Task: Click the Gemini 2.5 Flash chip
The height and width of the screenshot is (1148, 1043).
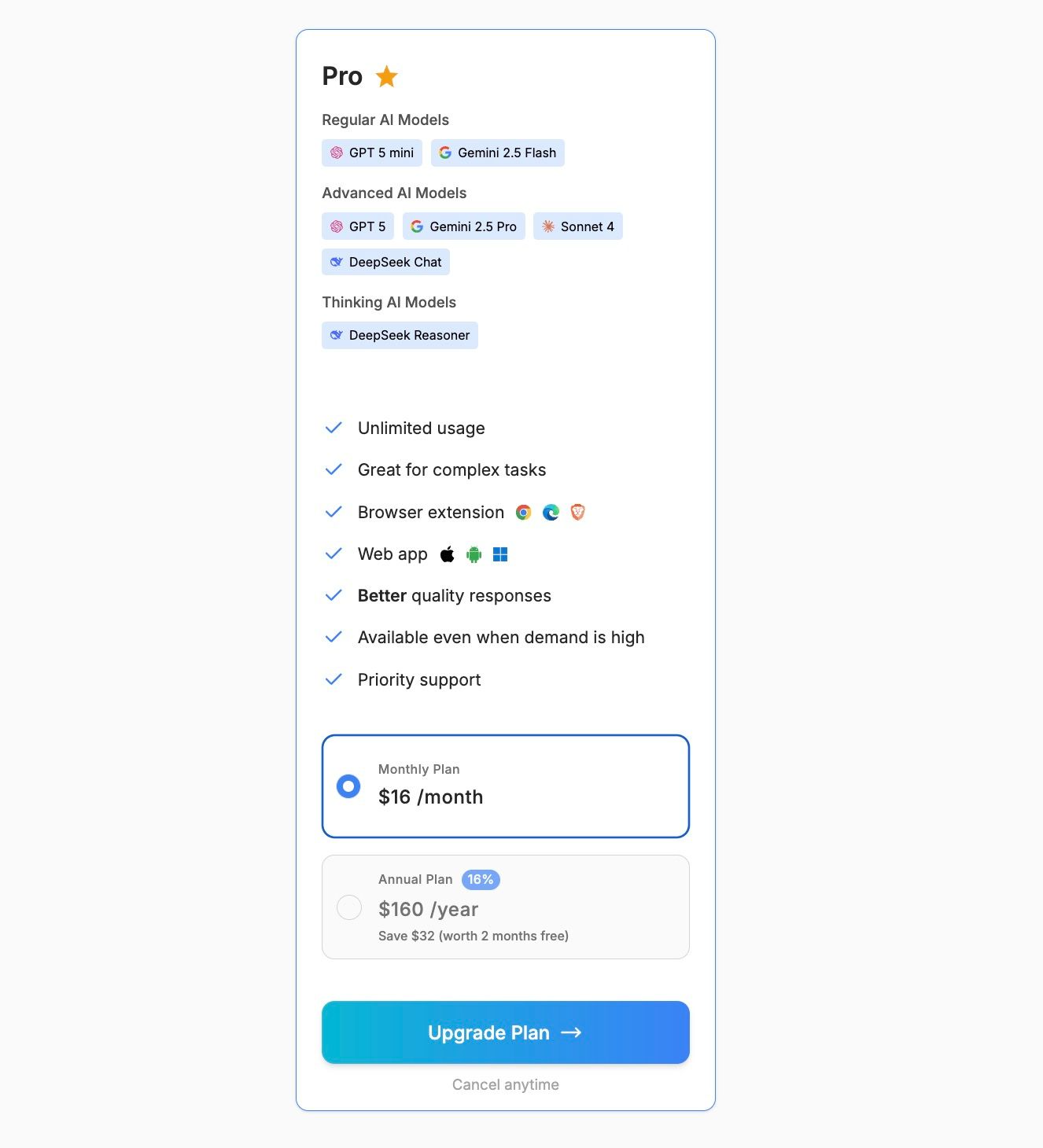Action: tap(497, 153)
